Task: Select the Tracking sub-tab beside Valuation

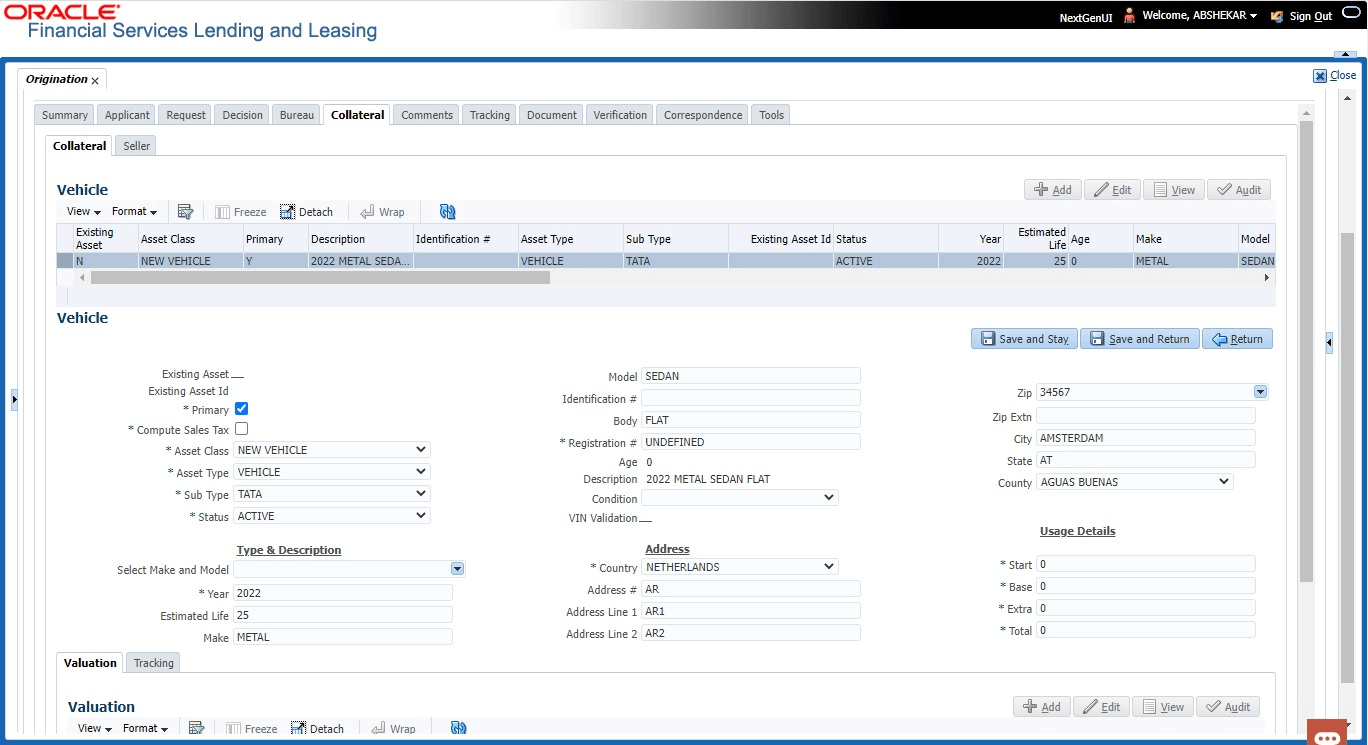Action: [154, 663]
